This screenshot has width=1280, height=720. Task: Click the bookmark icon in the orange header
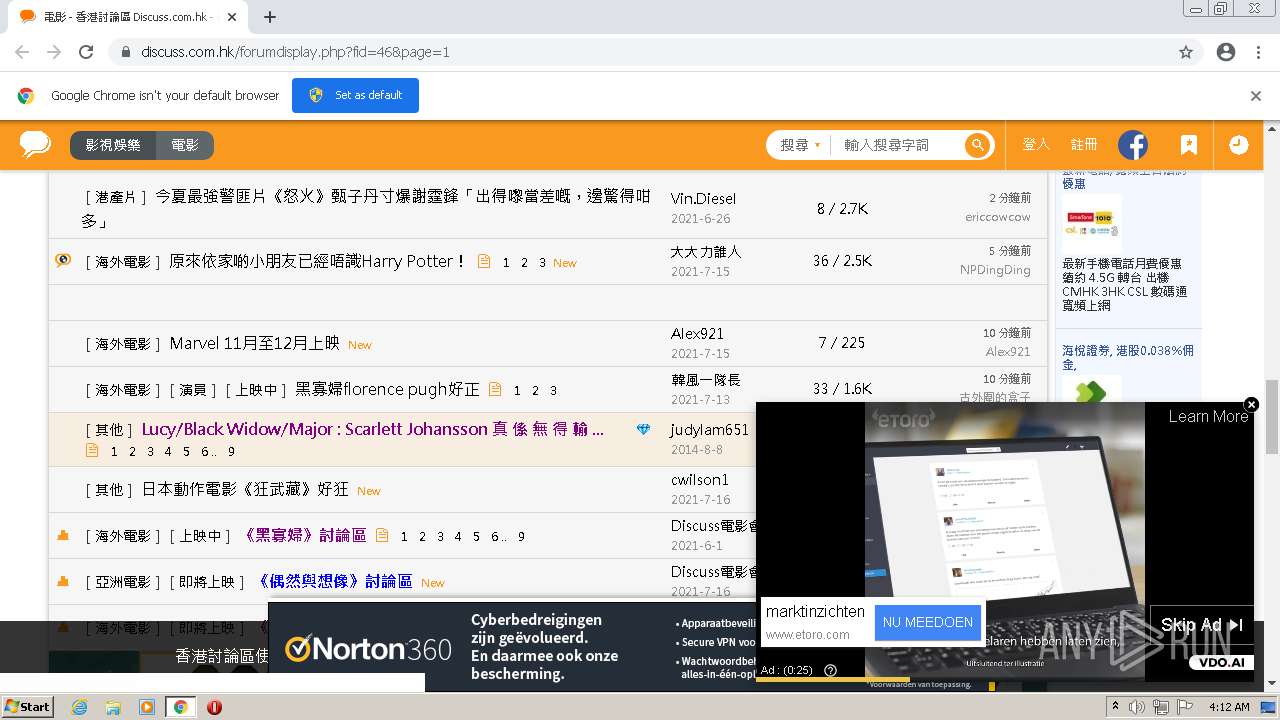(1188, 145)
